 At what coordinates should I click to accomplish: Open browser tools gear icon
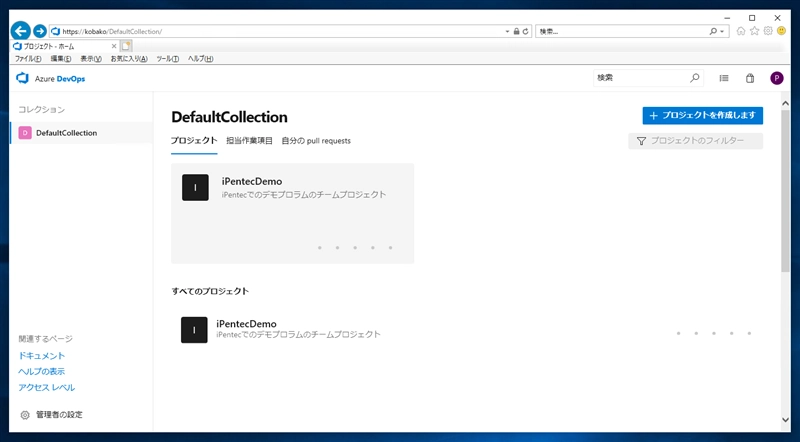coord(768,31)
